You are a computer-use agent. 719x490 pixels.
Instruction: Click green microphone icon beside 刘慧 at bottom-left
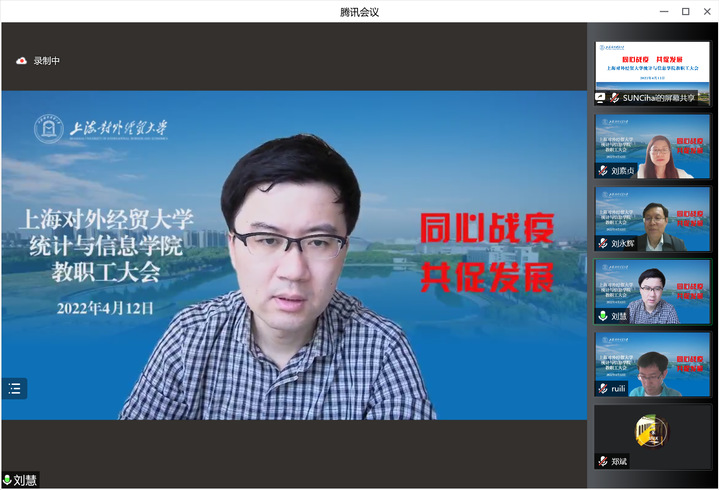tap(7, 481)
